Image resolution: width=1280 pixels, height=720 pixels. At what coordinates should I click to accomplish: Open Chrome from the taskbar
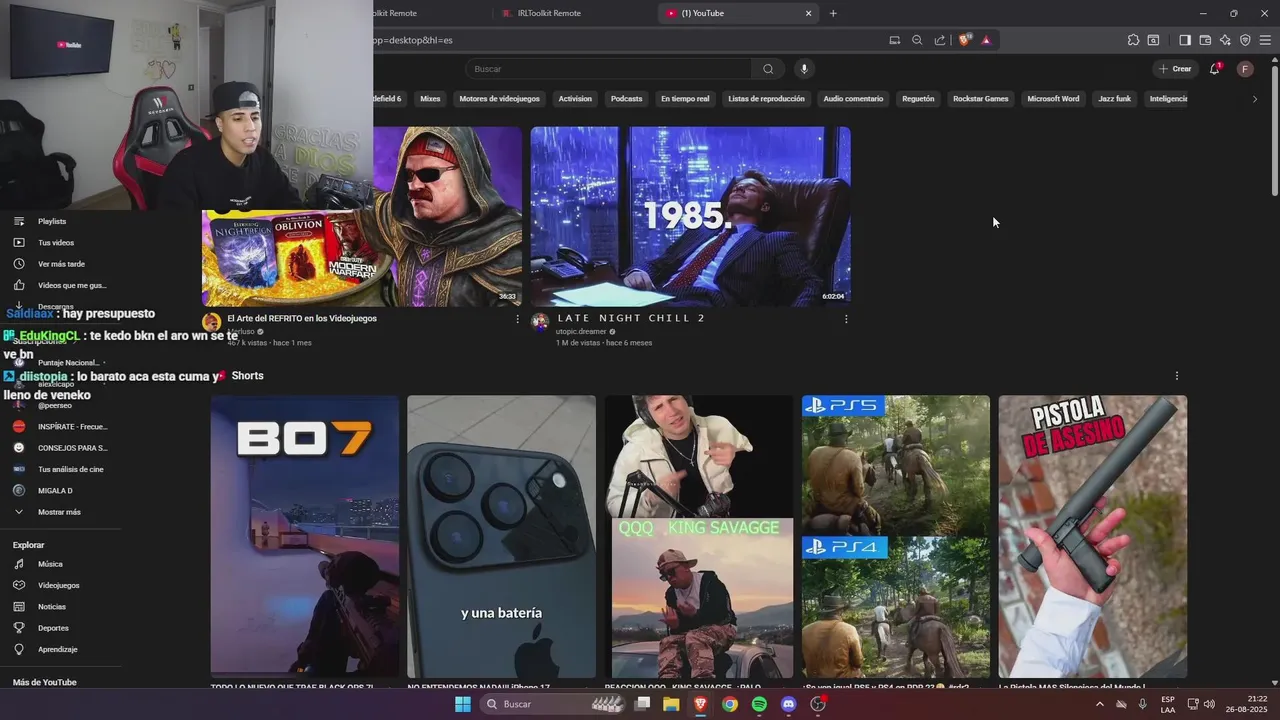click(730, 704)
